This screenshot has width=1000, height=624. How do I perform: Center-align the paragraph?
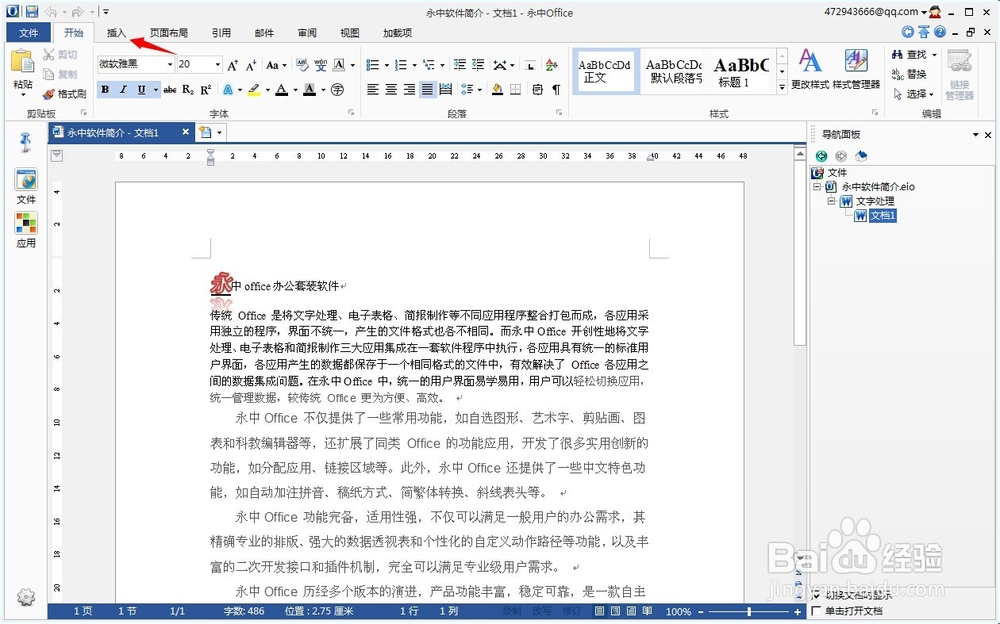click(x=392, y=89)
